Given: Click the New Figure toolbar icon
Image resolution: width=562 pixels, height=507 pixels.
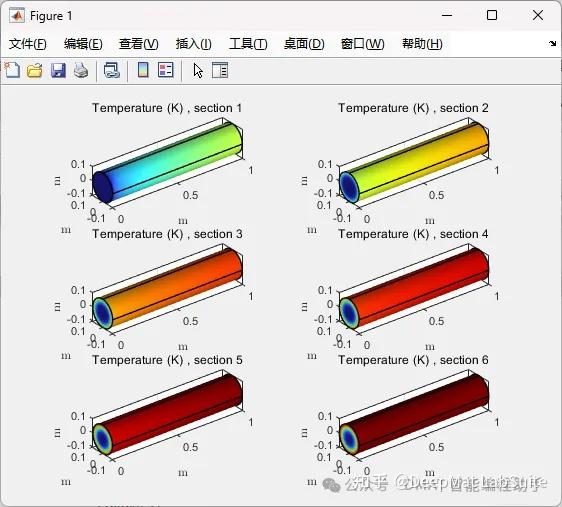Looking at the screenshot, I should click(x=12, y=70).
